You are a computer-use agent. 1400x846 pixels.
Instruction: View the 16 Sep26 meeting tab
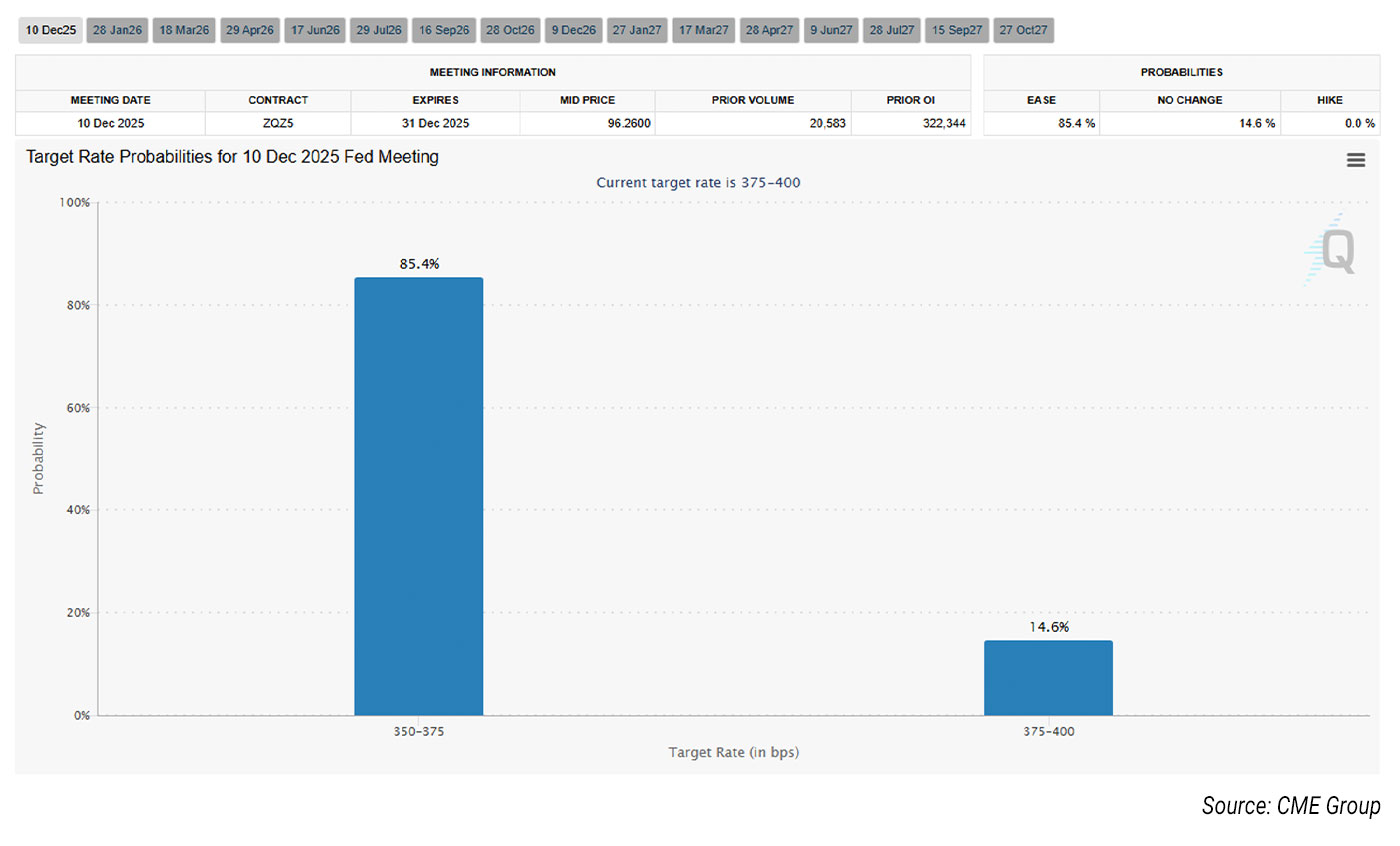[444, 30]
